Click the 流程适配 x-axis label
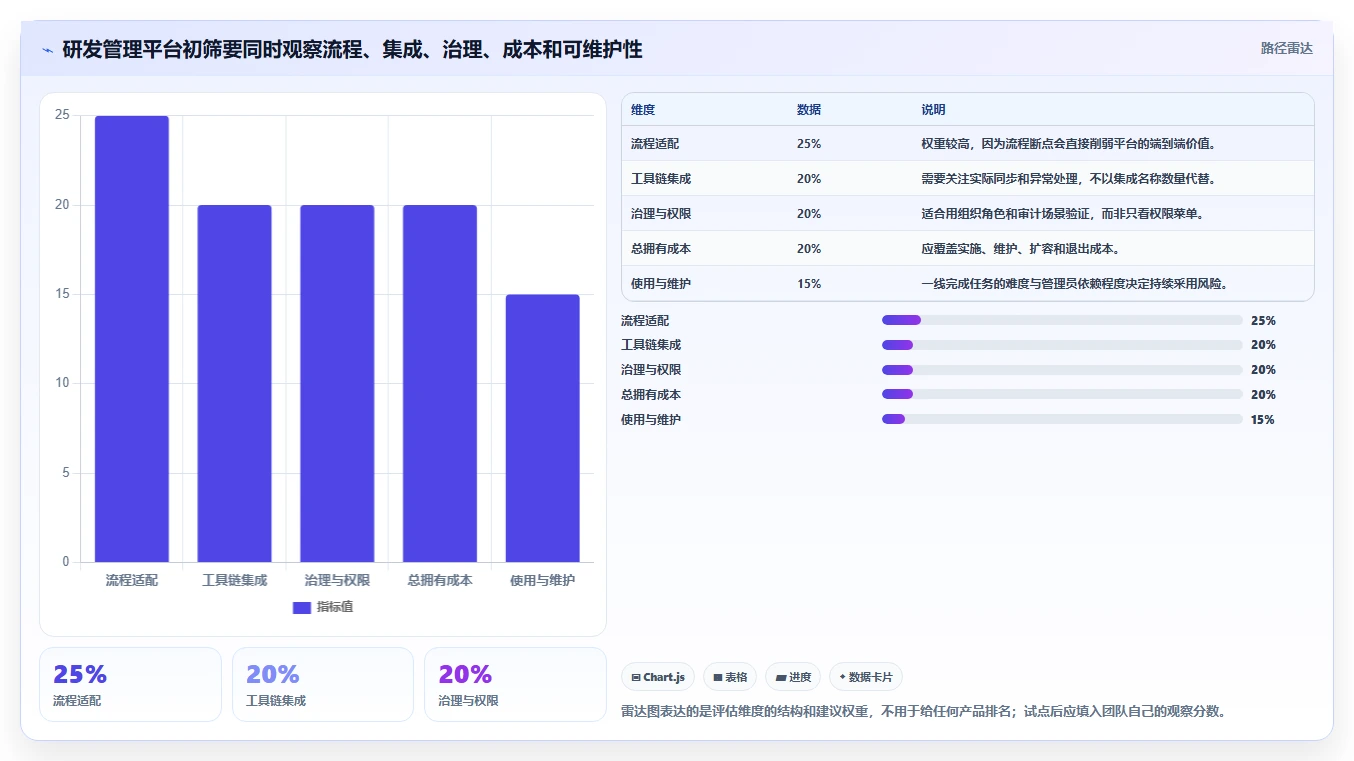Viewport: 1354px width, 761px height. pyautogui.click(x=132, y=580)
